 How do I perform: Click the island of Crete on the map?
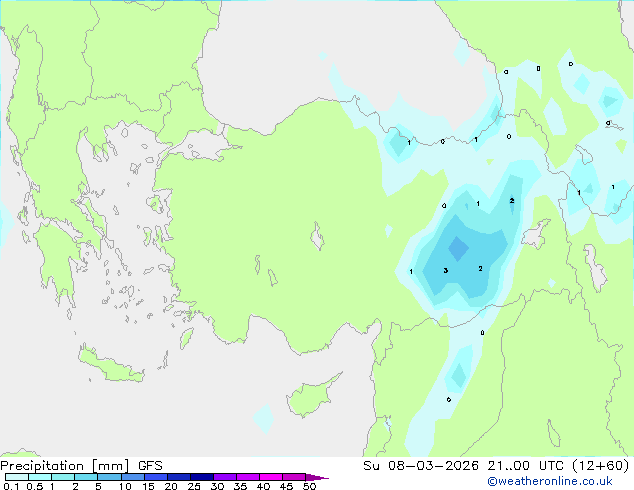pyautogui.click(x=110, y=365)
